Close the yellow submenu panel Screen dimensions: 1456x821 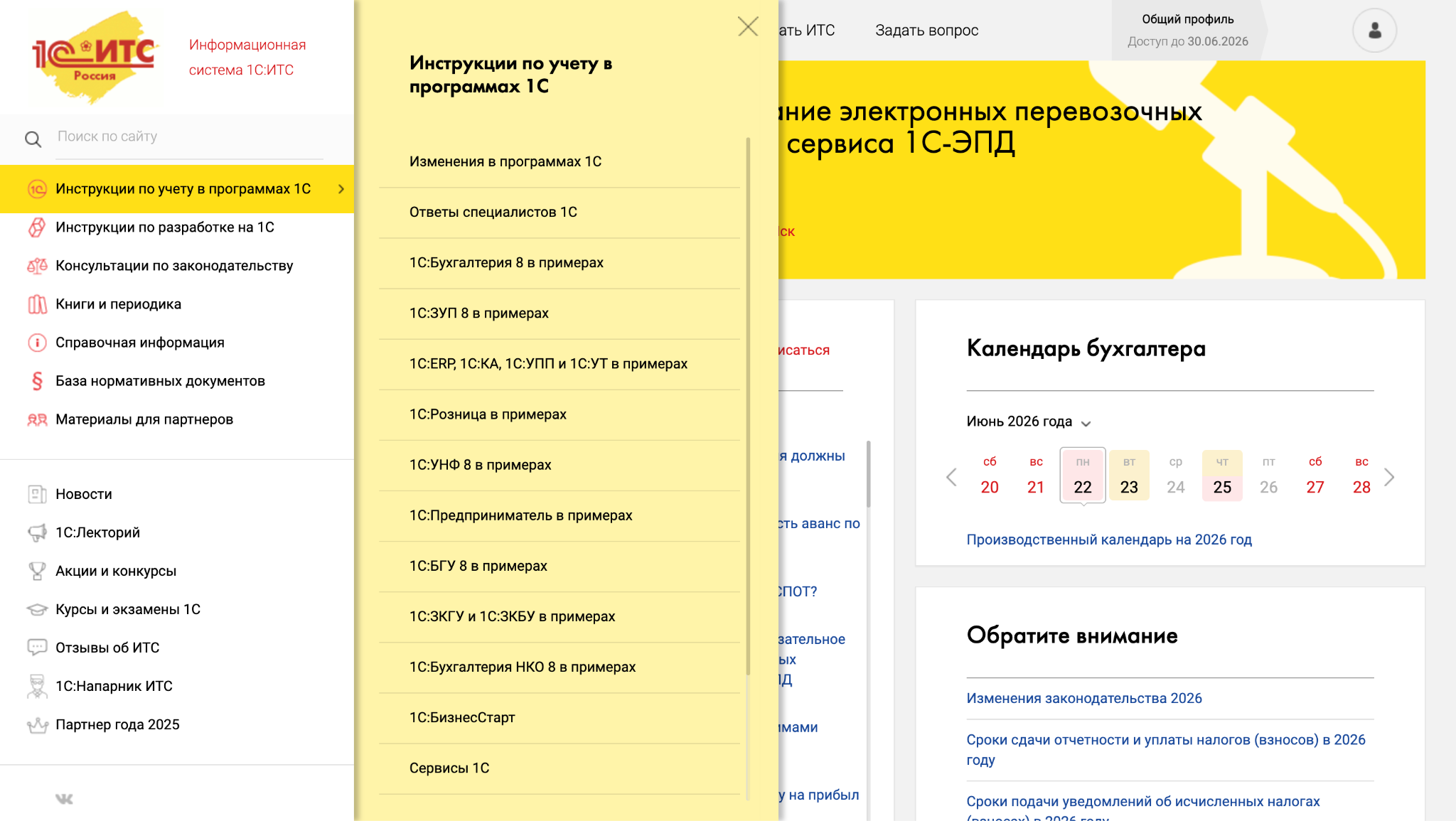point(748,27)
